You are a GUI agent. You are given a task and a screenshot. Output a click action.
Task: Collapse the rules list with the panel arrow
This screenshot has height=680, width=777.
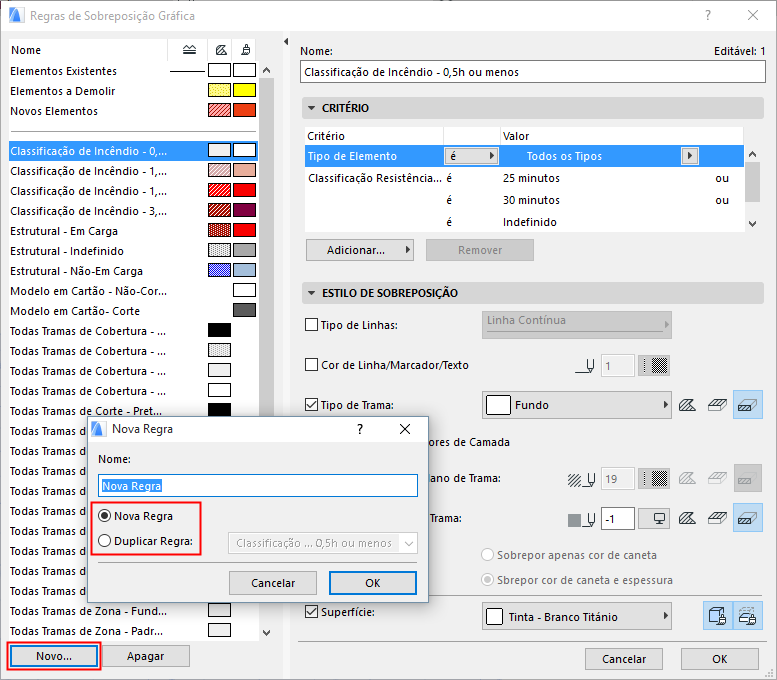click(286, 42)
